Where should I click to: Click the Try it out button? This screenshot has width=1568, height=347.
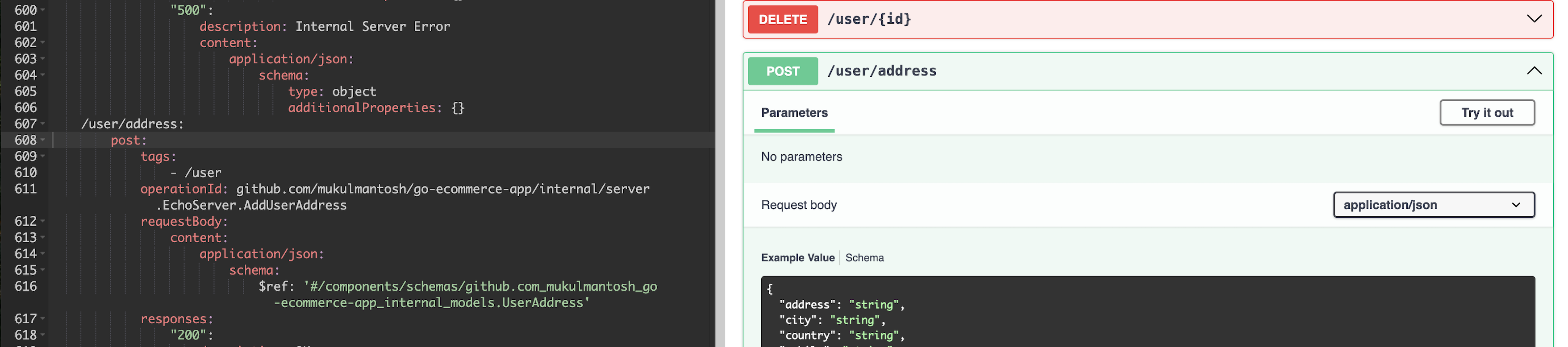(1486, 112)
